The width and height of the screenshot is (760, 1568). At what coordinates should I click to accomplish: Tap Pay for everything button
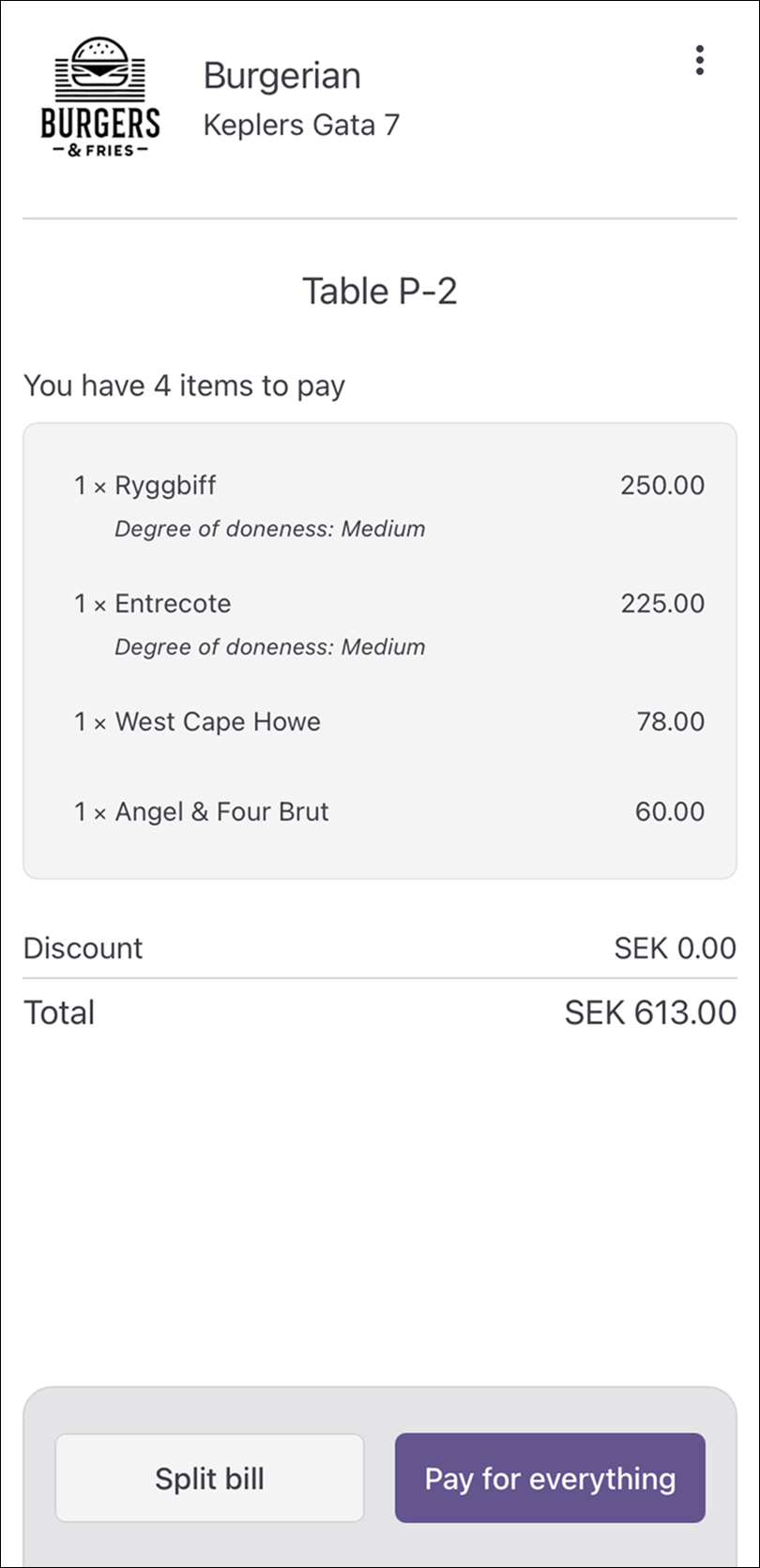(x=550, y=1478)
